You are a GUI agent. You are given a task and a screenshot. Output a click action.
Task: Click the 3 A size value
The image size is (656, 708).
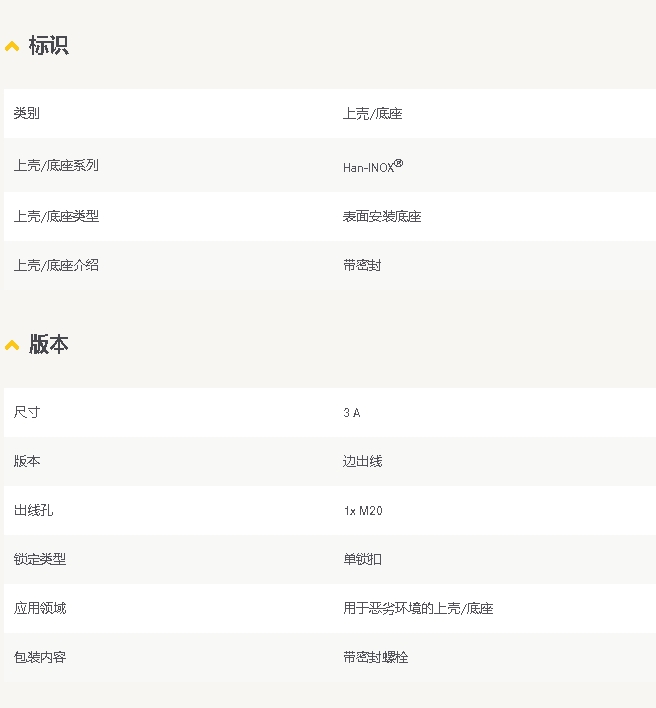pos(351,412)
